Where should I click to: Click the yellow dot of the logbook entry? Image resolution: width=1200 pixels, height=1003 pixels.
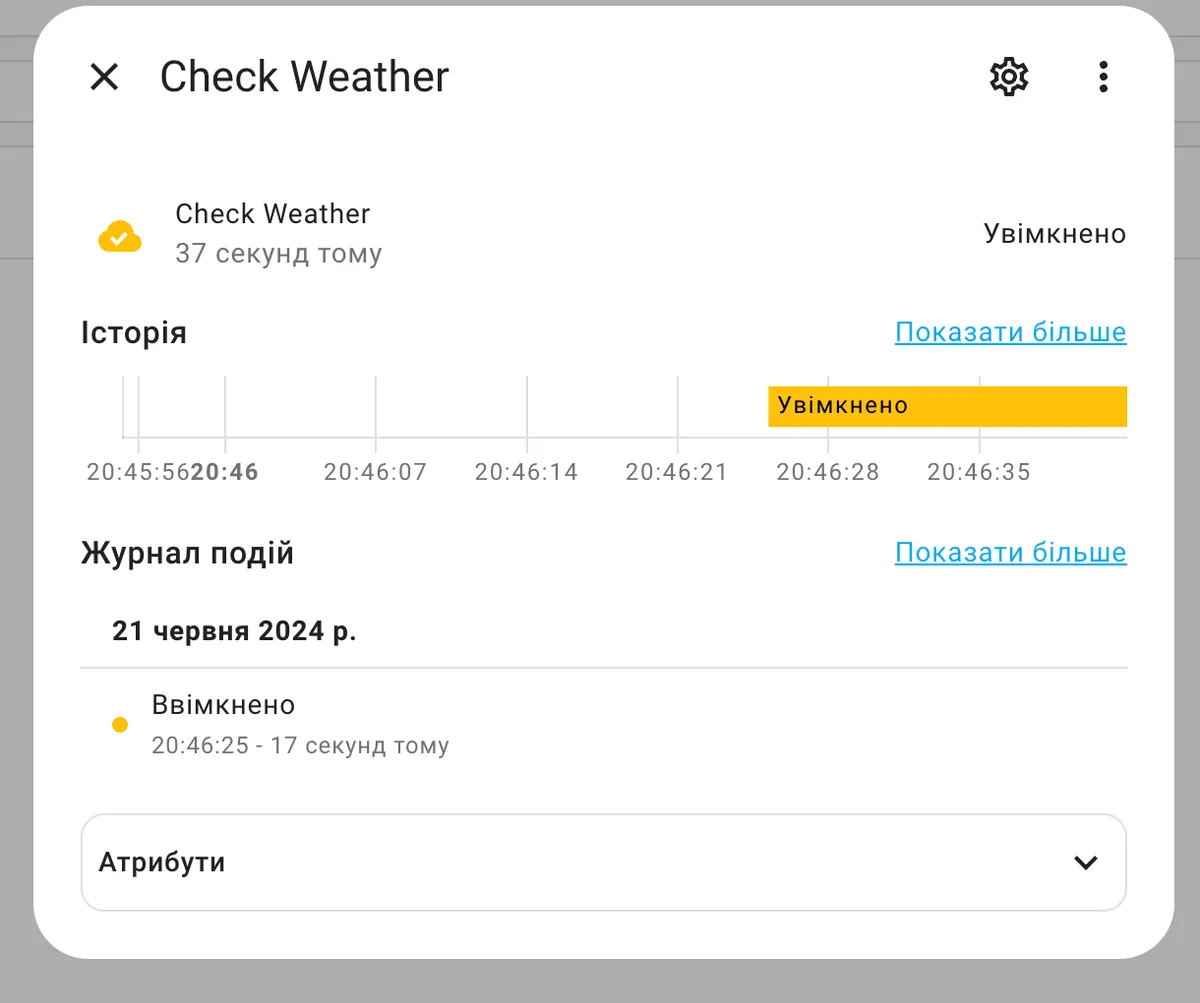120,725
